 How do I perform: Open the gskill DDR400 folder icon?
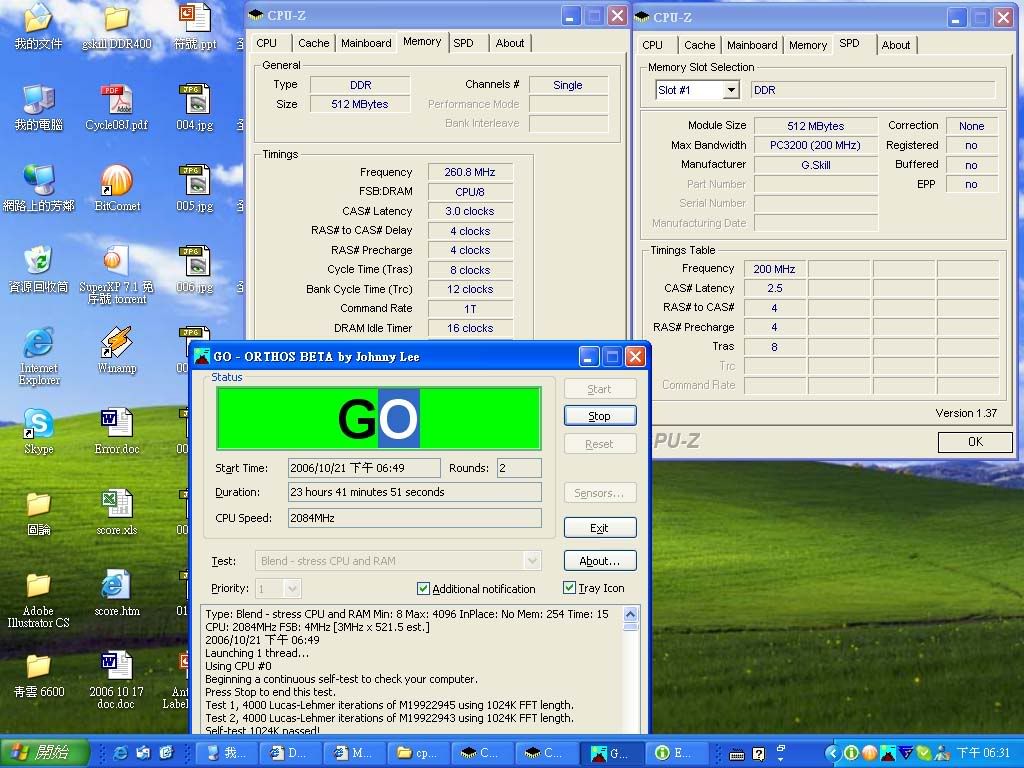[117, 26]
